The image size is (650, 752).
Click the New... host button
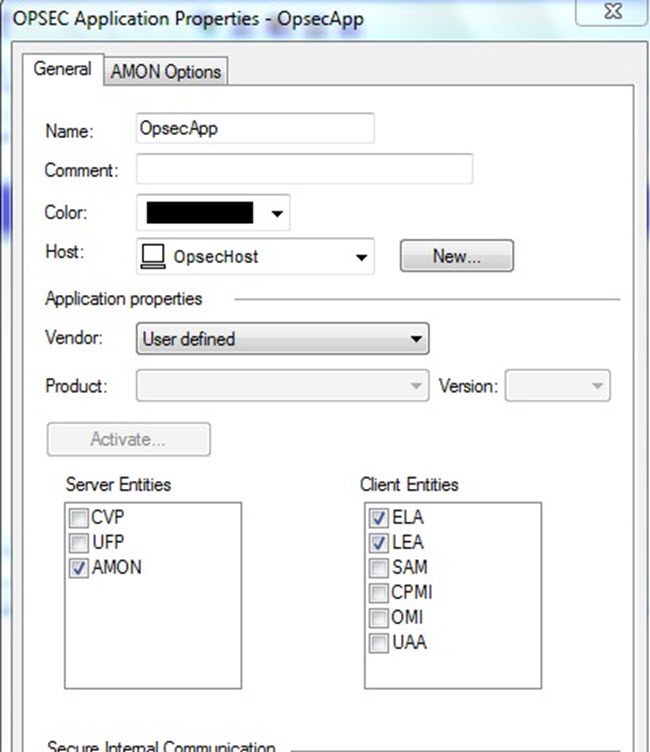457,256
